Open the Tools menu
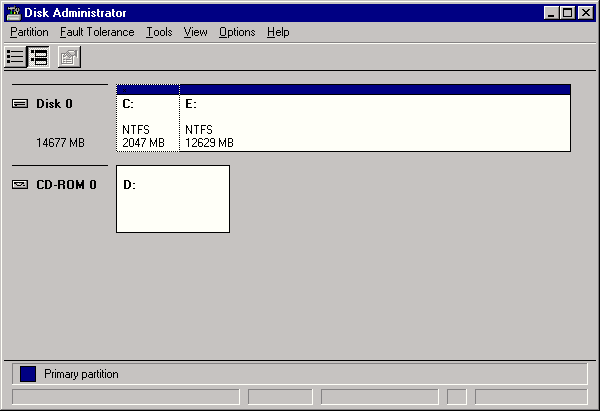Screen dimensions: 600x411 click(x=159, y=32)
